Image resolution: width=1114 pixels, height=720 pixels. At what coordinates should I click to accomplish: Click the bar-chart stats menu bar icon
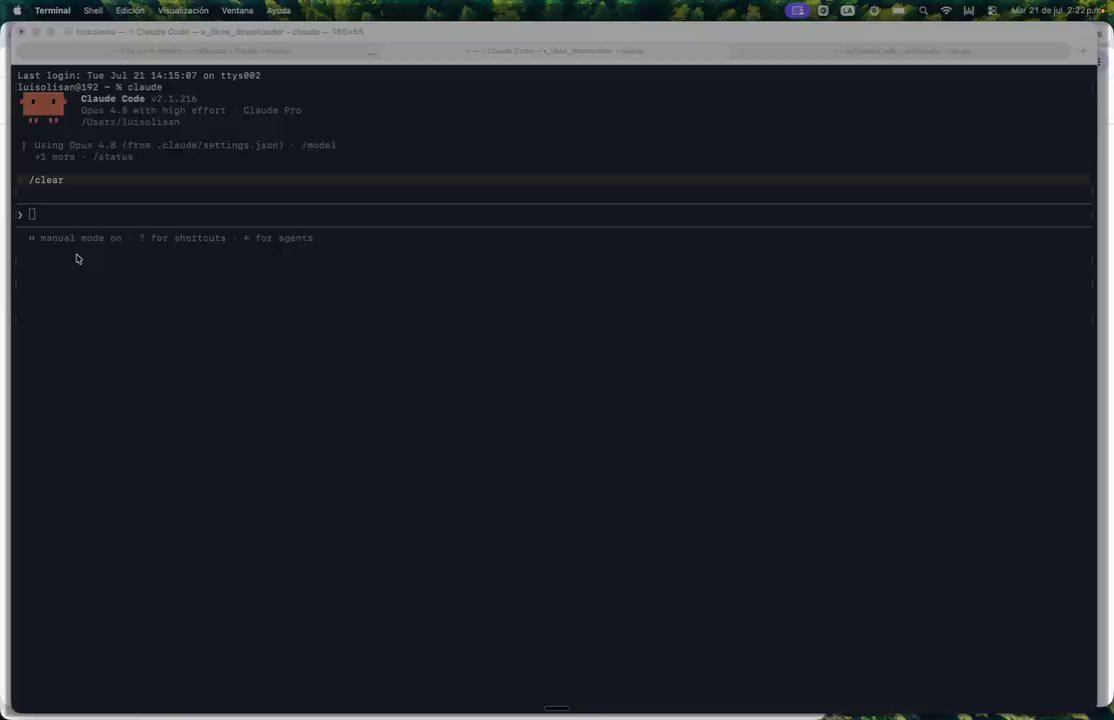[968, 11]
